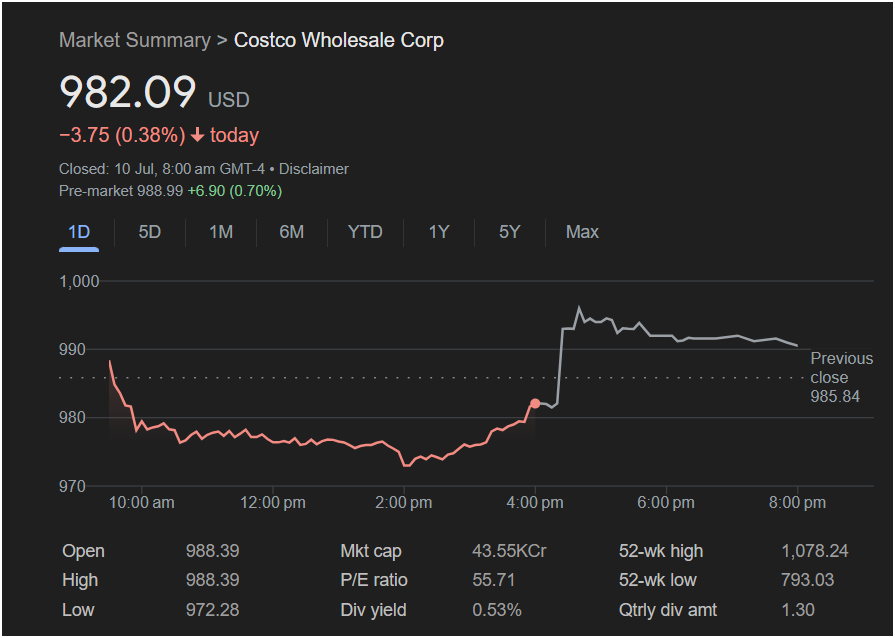Click the Pre-market 988.99 text
Viewport: 895px width, 638px height.
click(x=121, y=191)
